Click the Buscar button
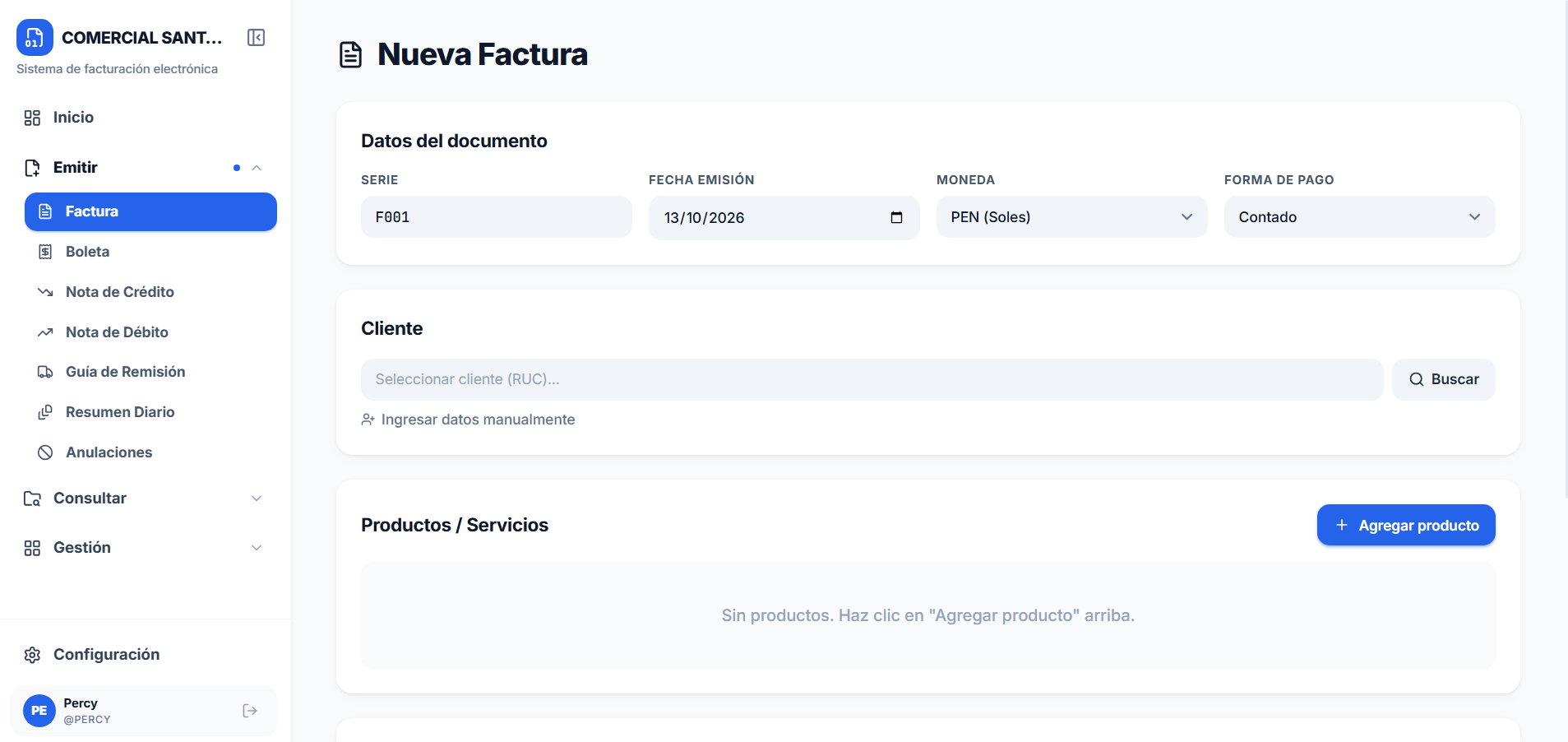The image size is (1568, 742). pyautogui.click(x=1444, y=379)
